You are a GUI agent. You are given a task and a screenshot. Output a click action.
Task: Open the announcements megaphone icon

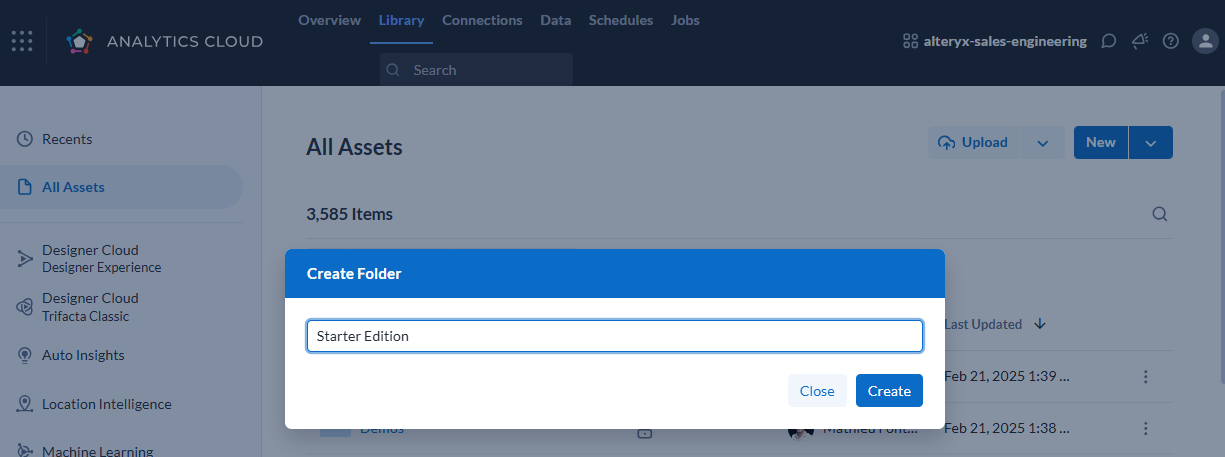[x=1139, y=41]
